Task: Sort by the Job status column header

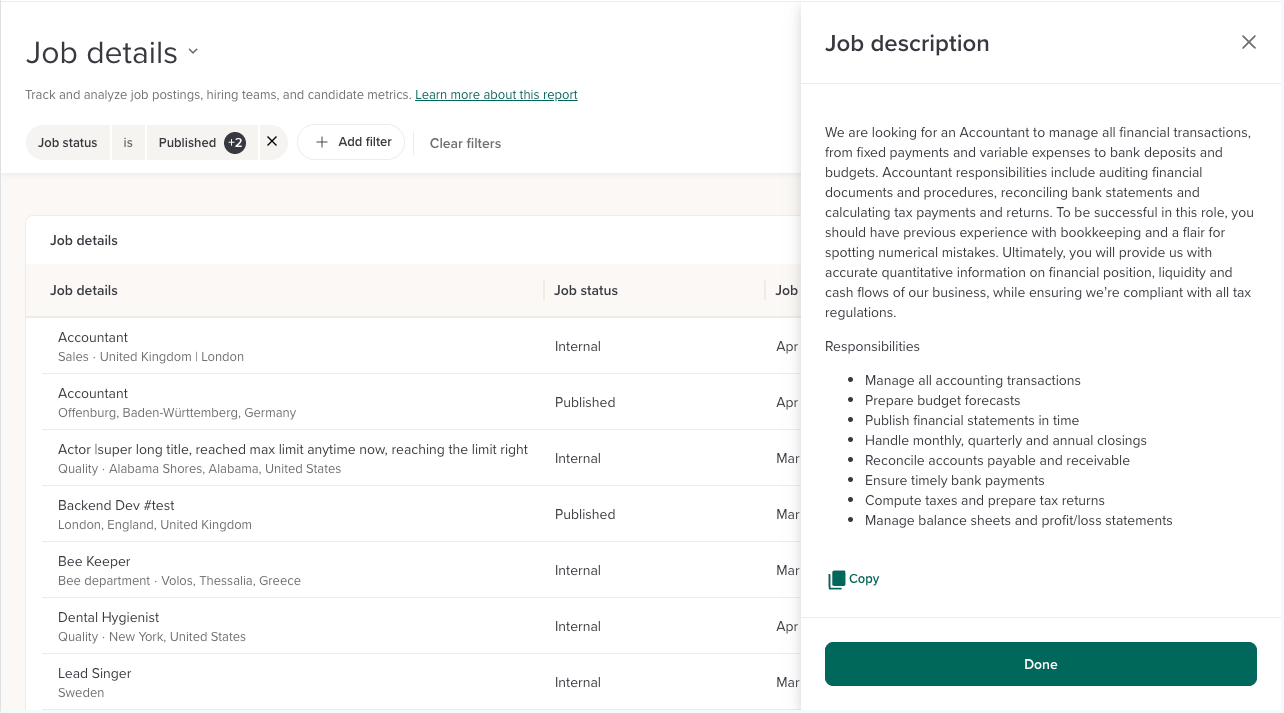Action: tap(586, 290)
